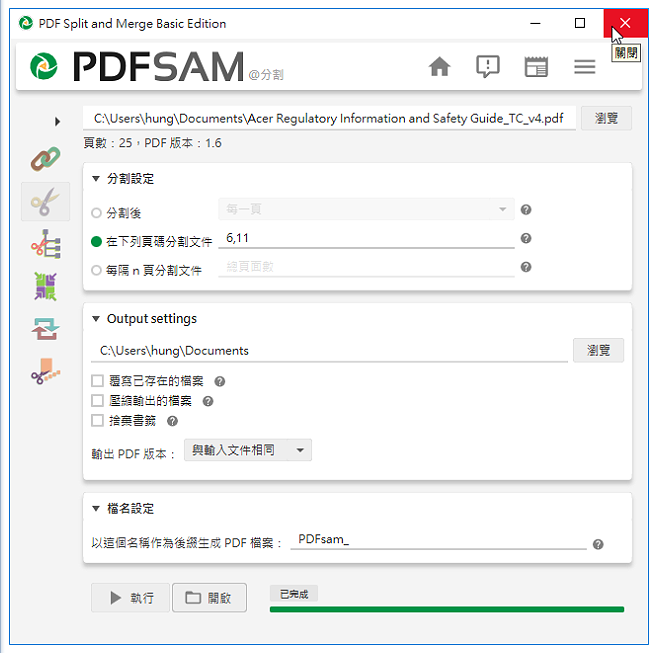The height and width of the screenshot is (653, 662).
Task: Expand the left sidebar with arrow
Action: click(57, 122)
